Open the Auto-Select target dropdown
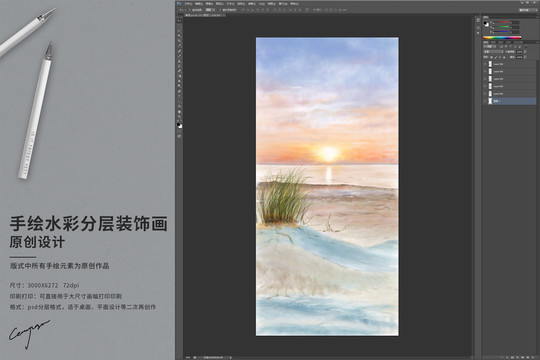This screenshot has width=540, height=360. tap(210, 10)
